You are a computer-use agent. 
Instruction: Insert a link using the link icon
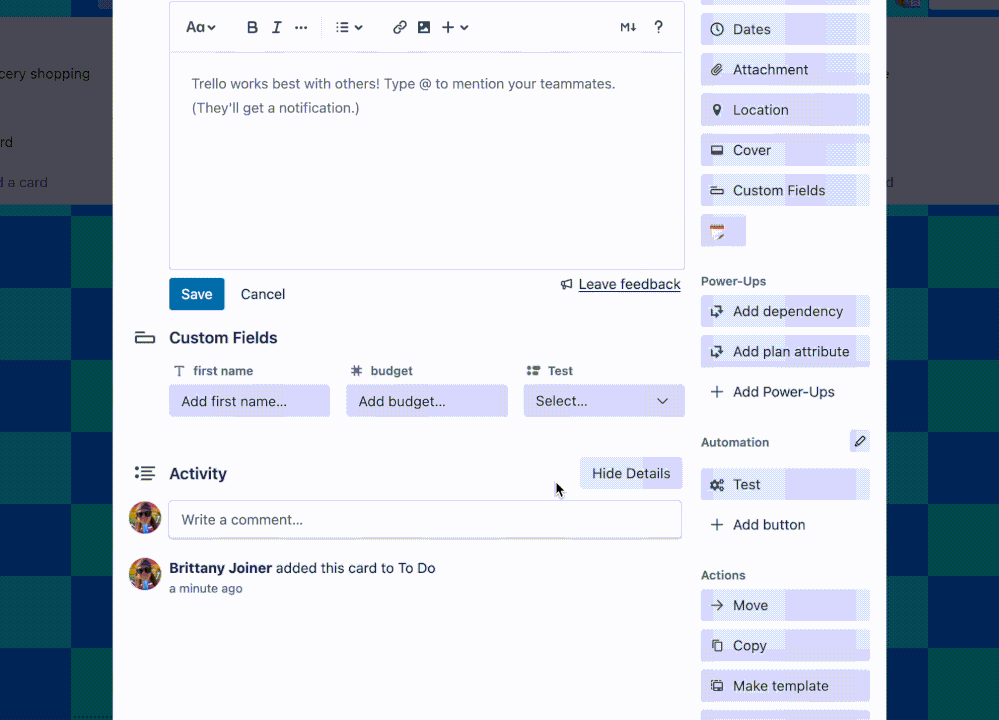point(399,27)
